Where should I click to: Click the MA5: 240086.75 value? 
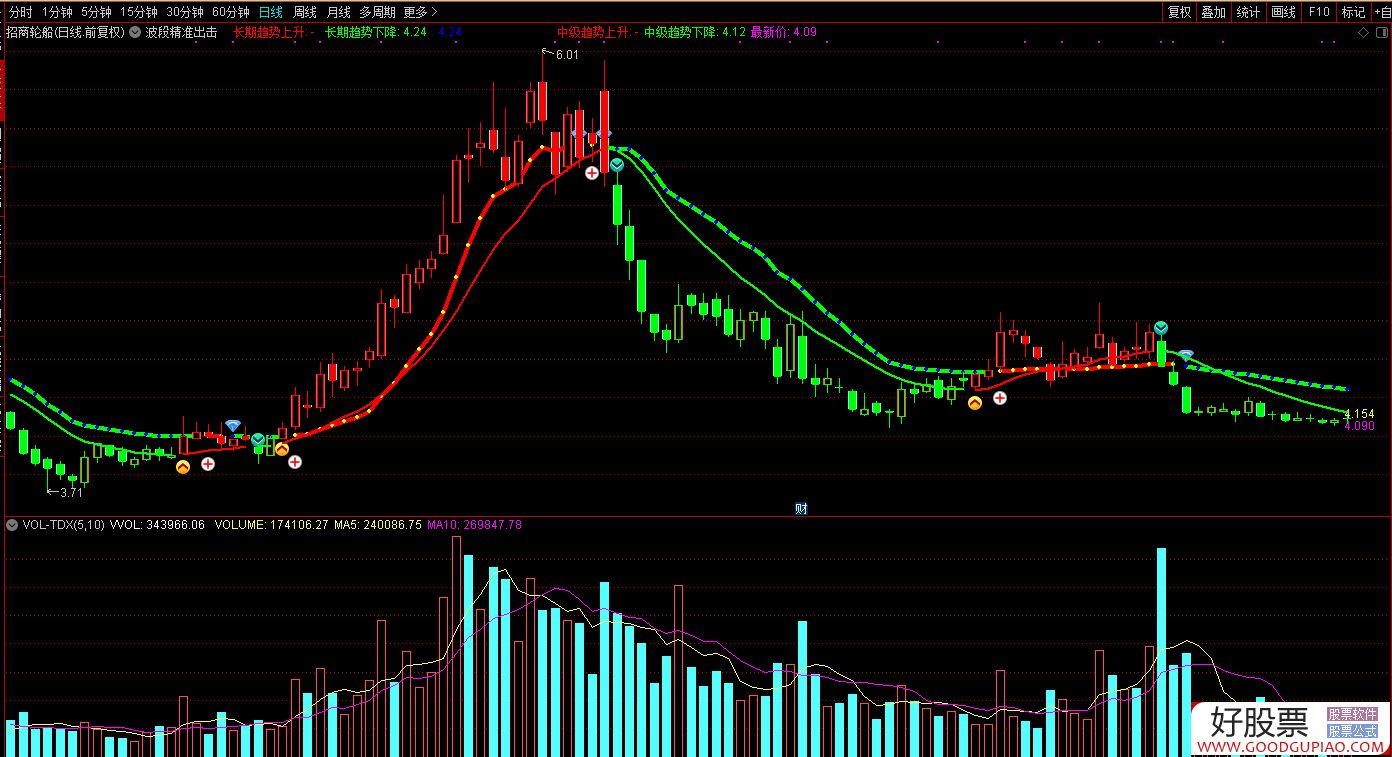378,524
